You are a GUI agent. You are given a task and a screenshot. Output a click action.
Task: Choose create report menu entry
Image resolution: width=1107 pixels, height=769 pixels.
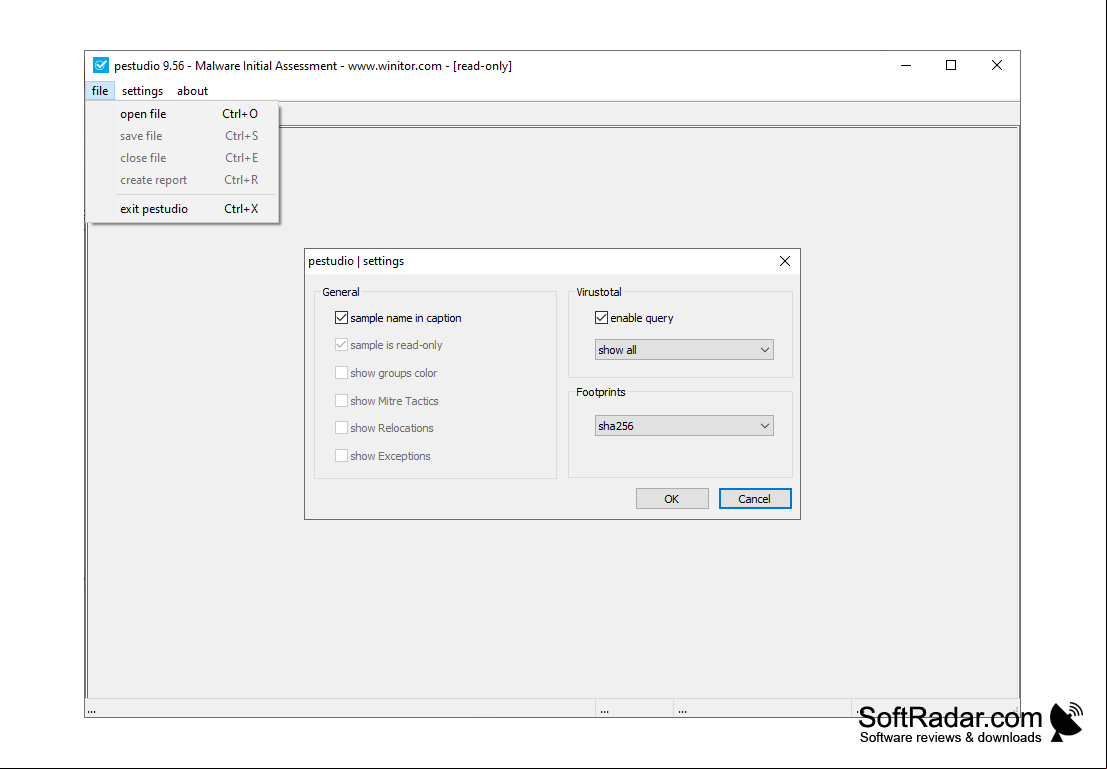pos(183,179)
